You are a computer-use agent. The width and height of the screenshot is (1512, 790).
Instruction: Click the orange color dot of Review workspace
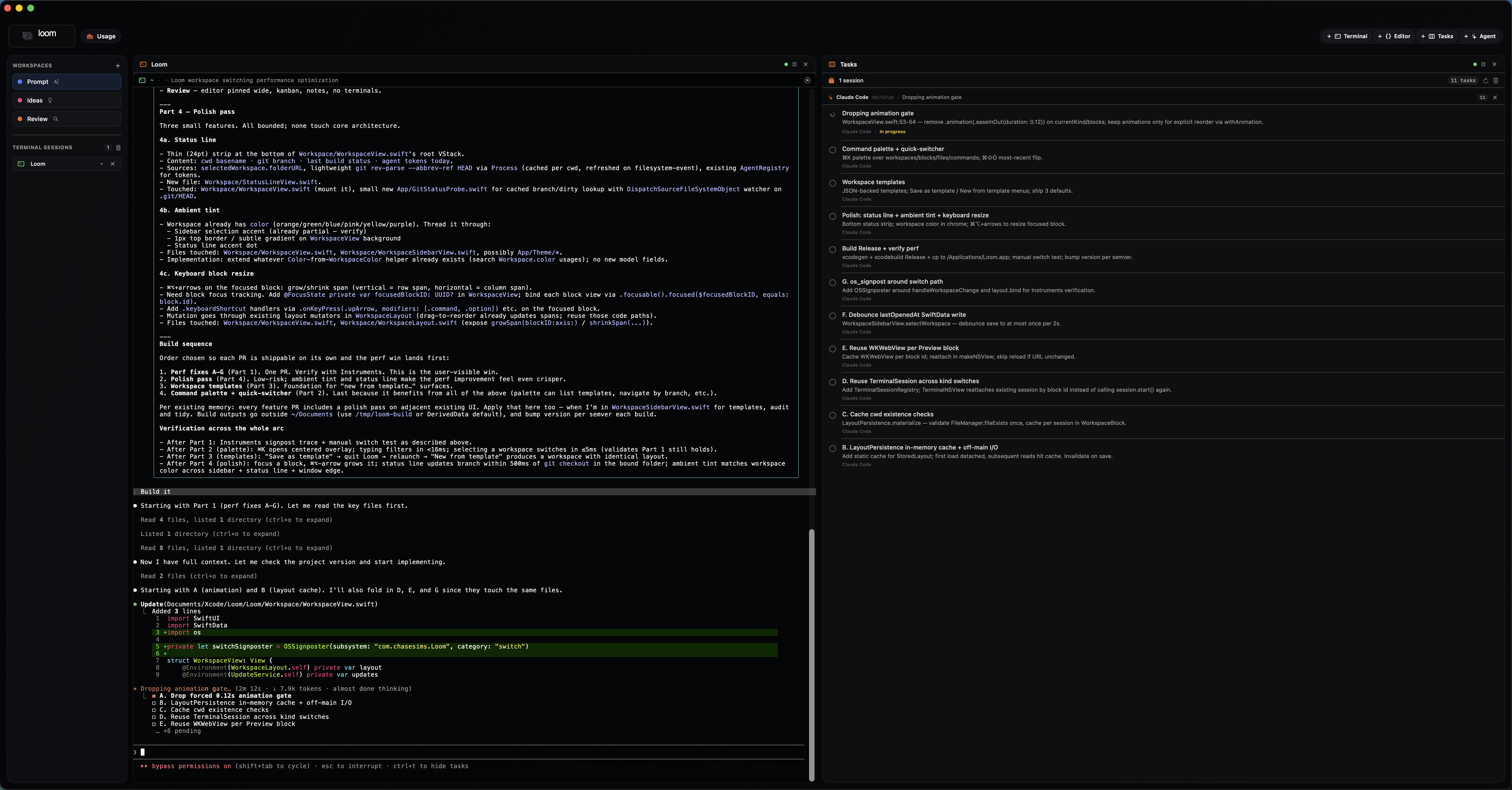coord(20,119)
